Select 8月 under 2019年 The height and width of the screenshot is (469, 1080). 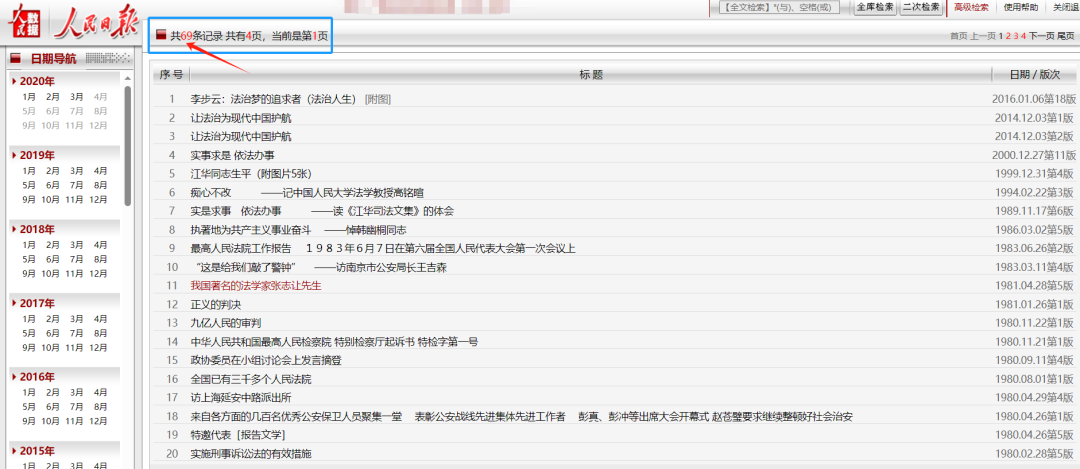click(x=101, y=185)
